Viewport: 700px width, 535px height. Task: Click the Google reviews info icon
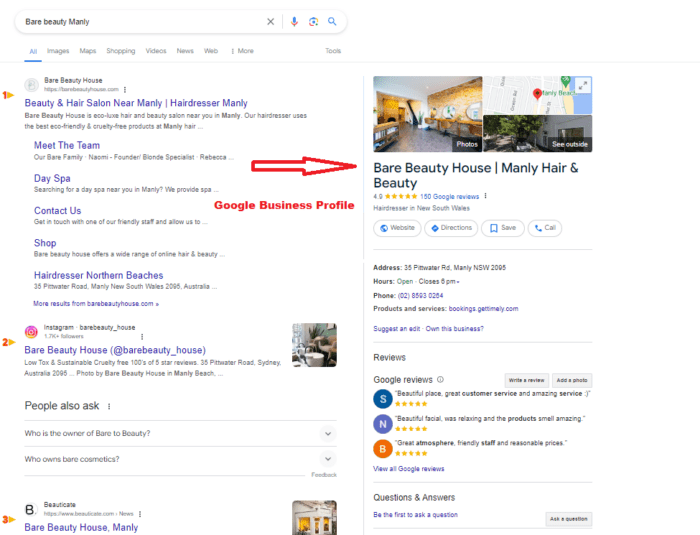coord(440,380)
